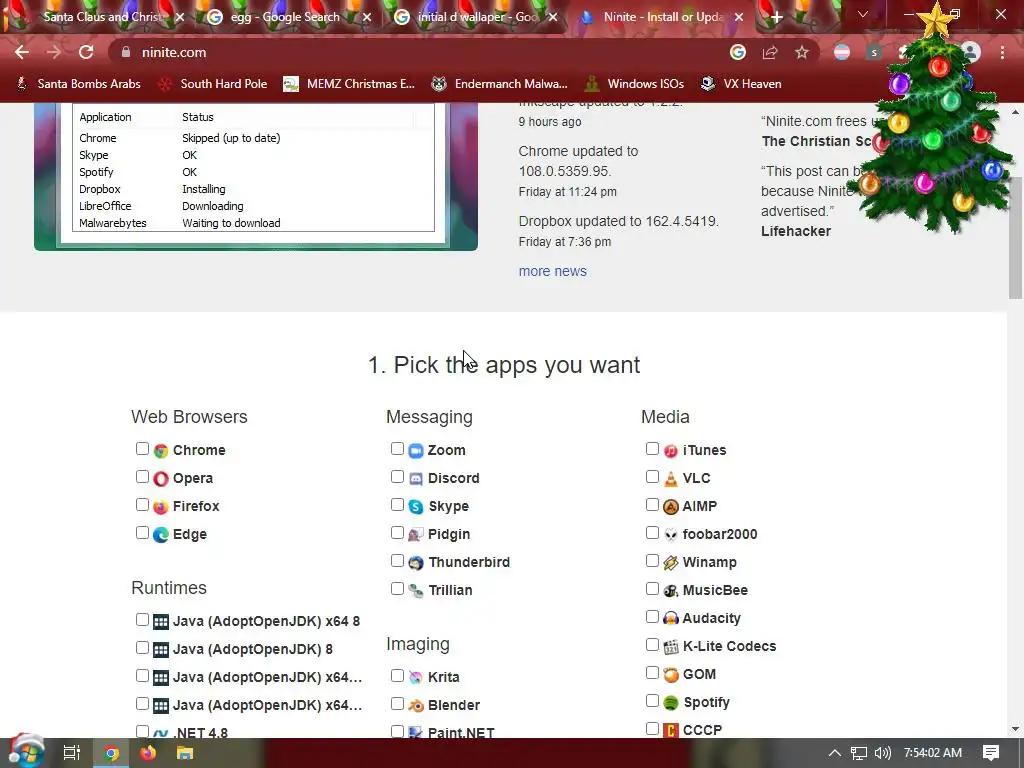Open the Windows notification center
This screenshot has height=768, width=1024.
pyautogui.click(x=991, y=753)
